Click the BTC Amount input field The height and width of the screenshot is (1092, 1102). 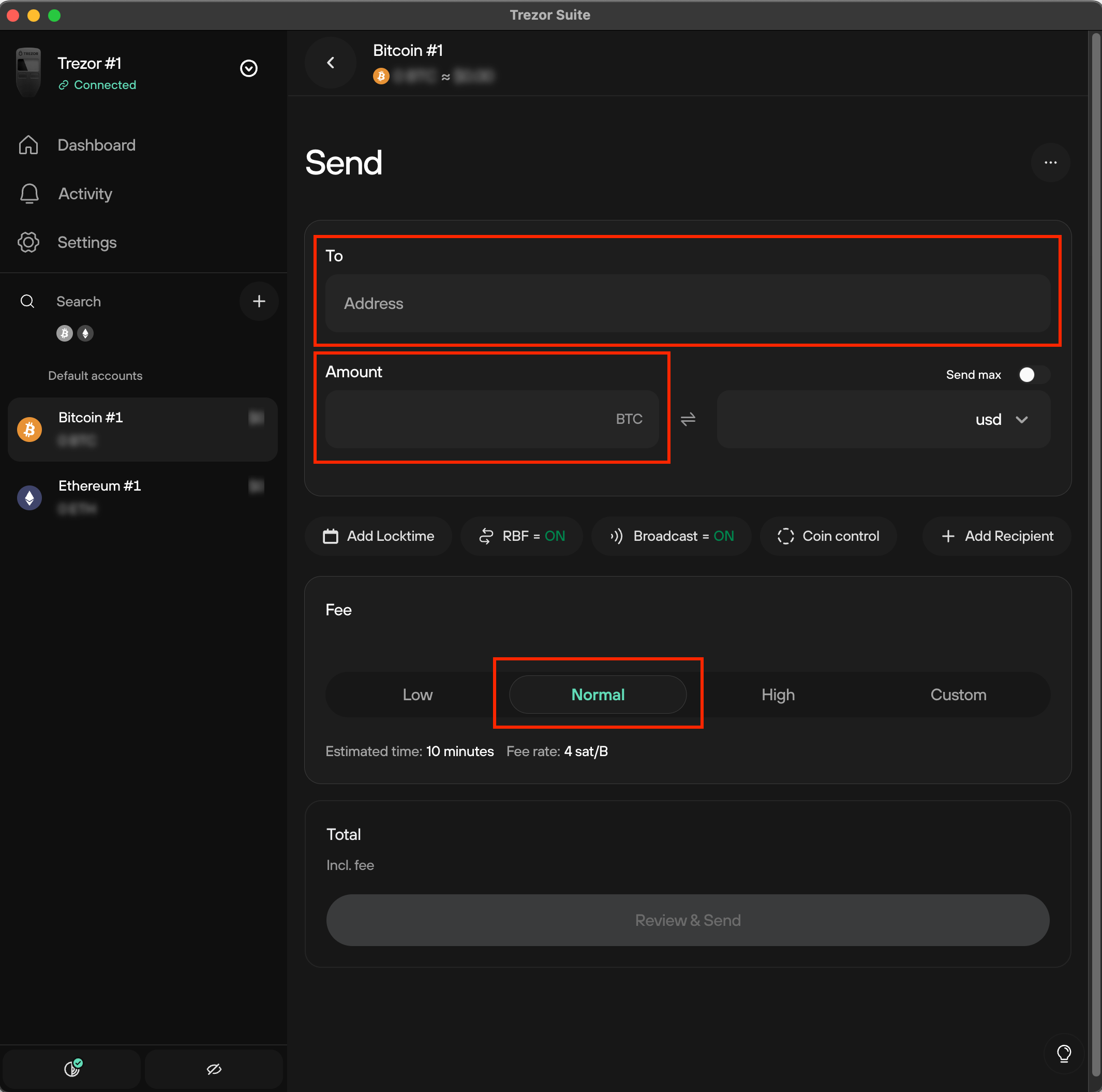pyautogui.click(x=492, y=419)
